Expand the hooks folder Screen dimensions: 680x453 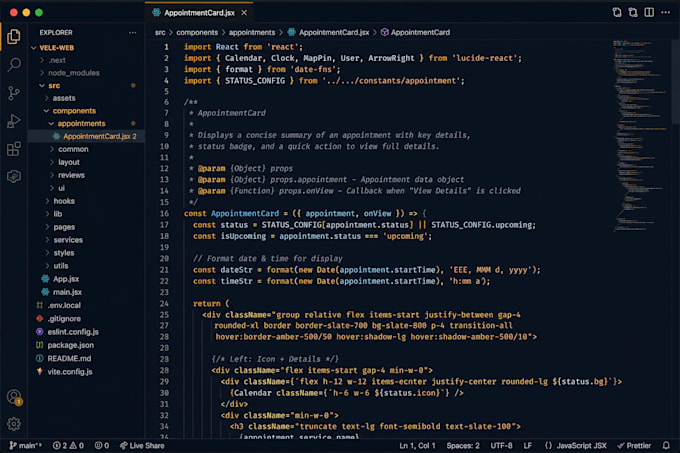click(x=87, y=201)
